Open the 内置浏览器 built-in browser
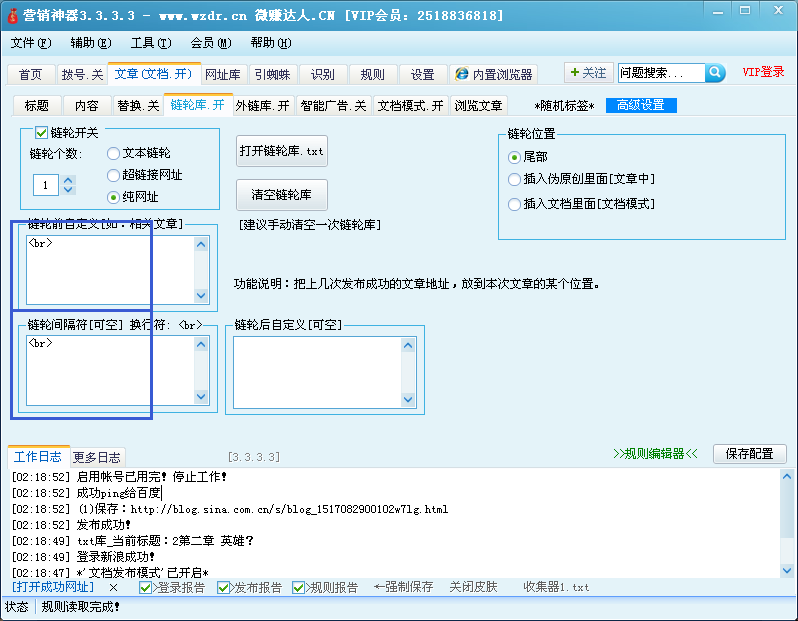The height and width of the screenshot is (621, 798). tap(493, 74)
